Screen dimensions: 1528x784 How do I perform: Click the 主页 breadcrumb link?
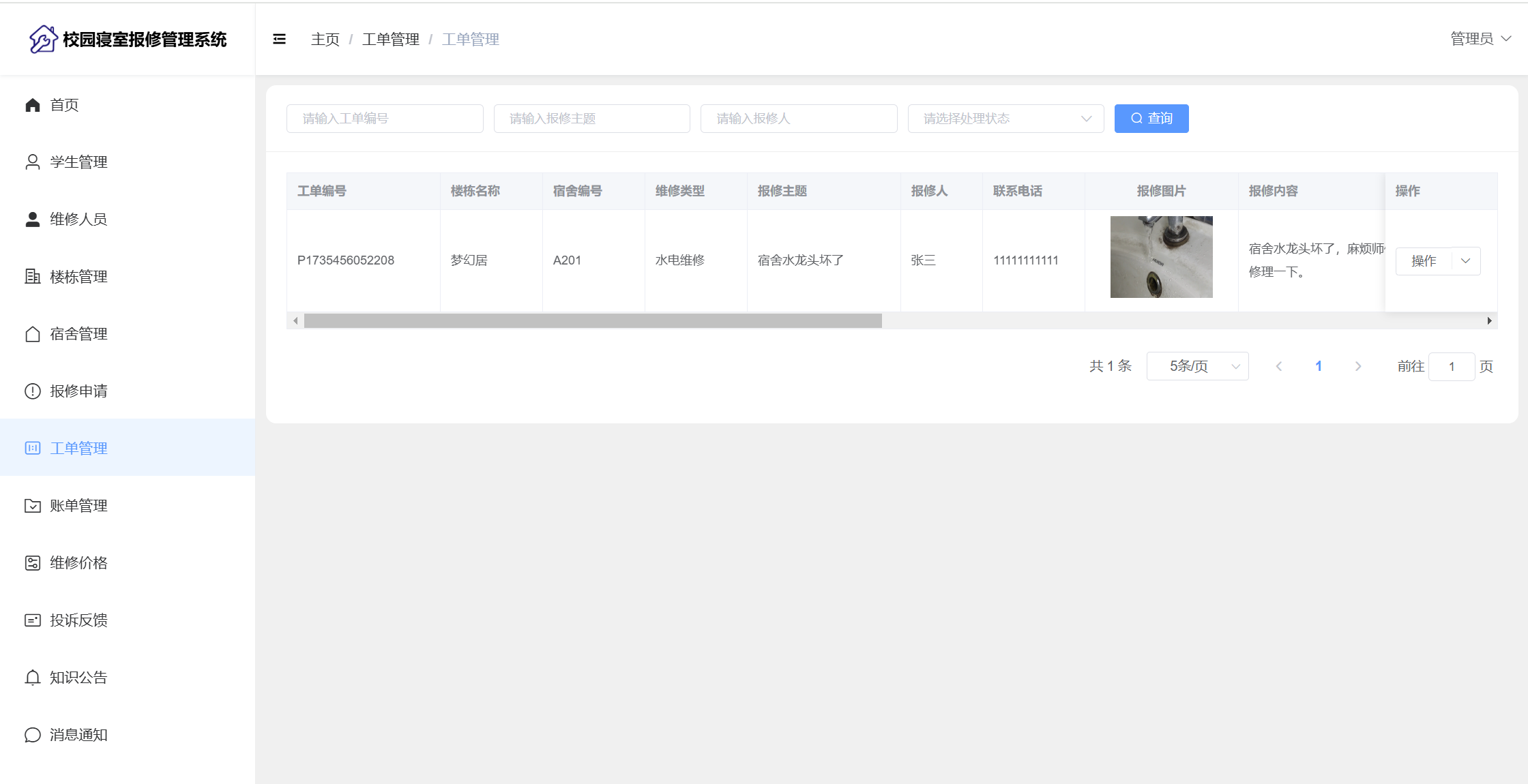(325, 40)
